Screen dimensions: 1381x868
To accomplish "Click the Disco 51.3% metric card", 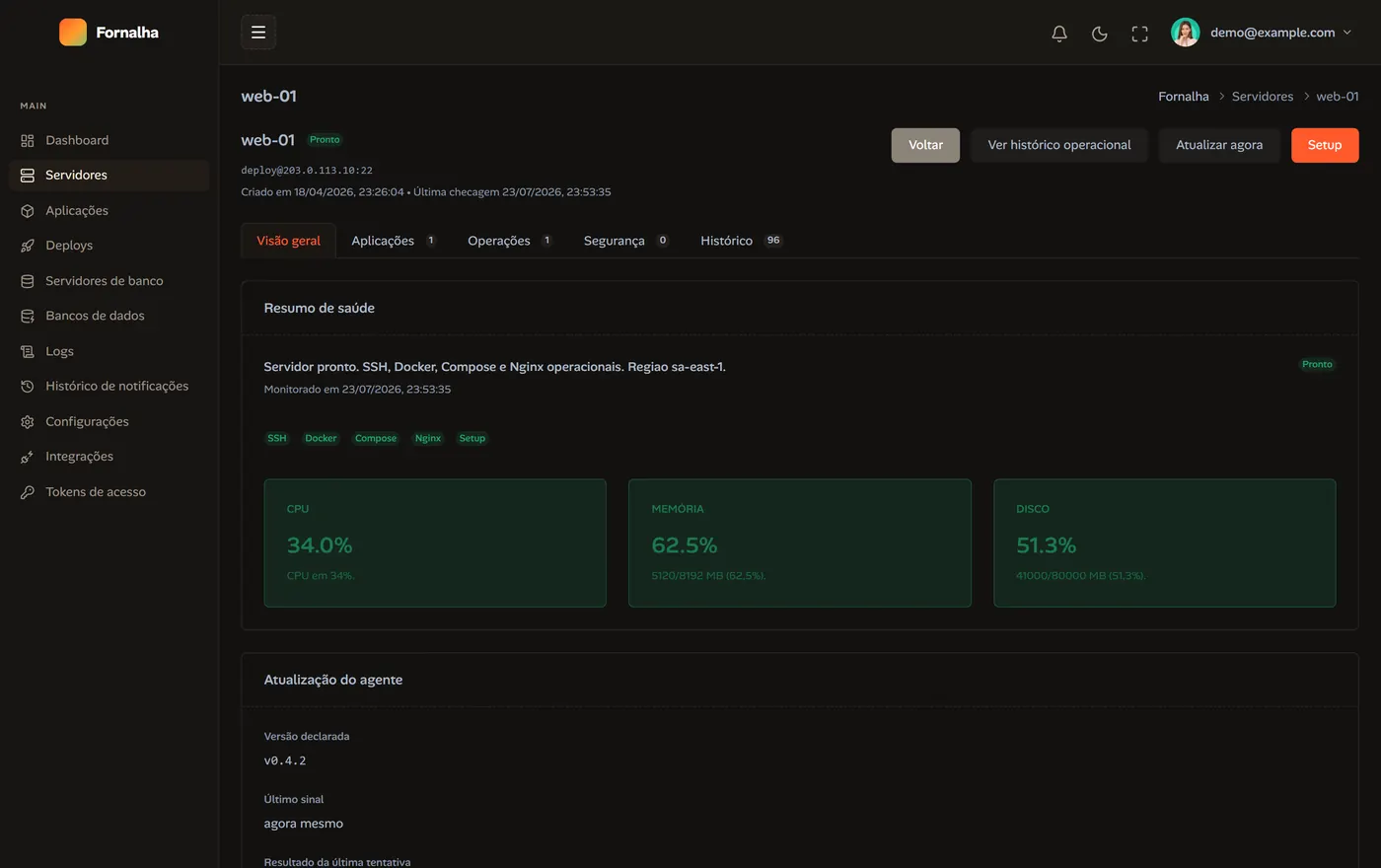I will click(1165, 542).
